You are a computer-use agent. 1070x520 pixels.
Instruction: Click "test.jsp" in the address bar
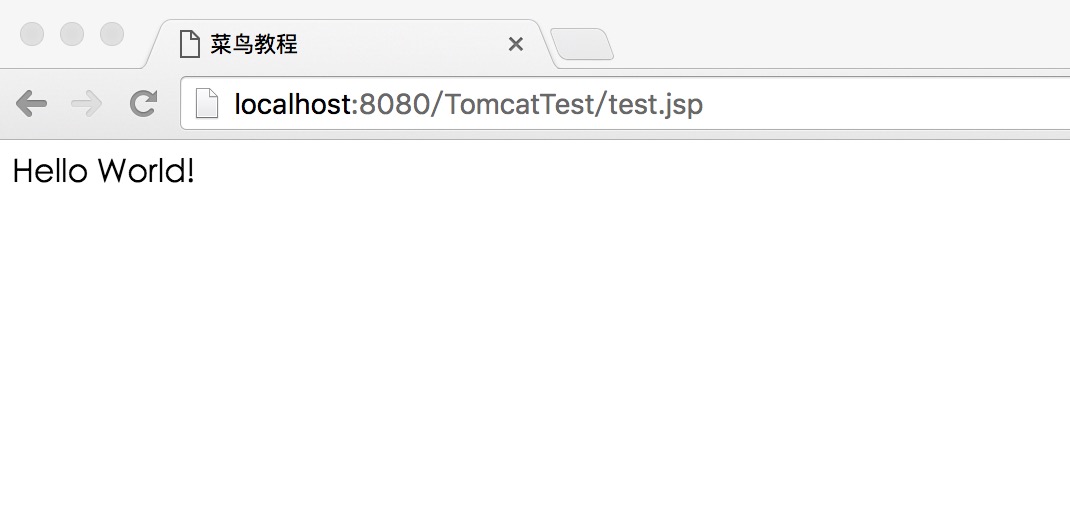click(x=655, y=104)
